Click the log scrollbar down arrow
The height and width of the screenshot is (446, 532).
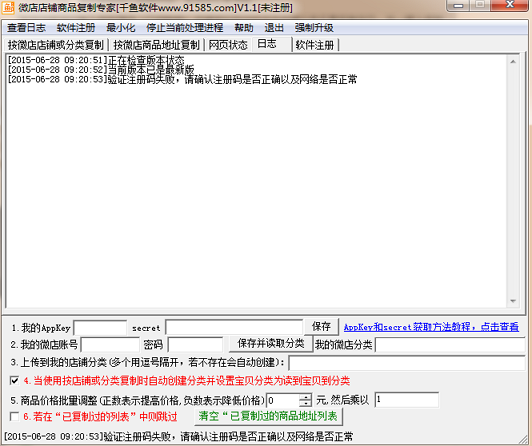513,301
